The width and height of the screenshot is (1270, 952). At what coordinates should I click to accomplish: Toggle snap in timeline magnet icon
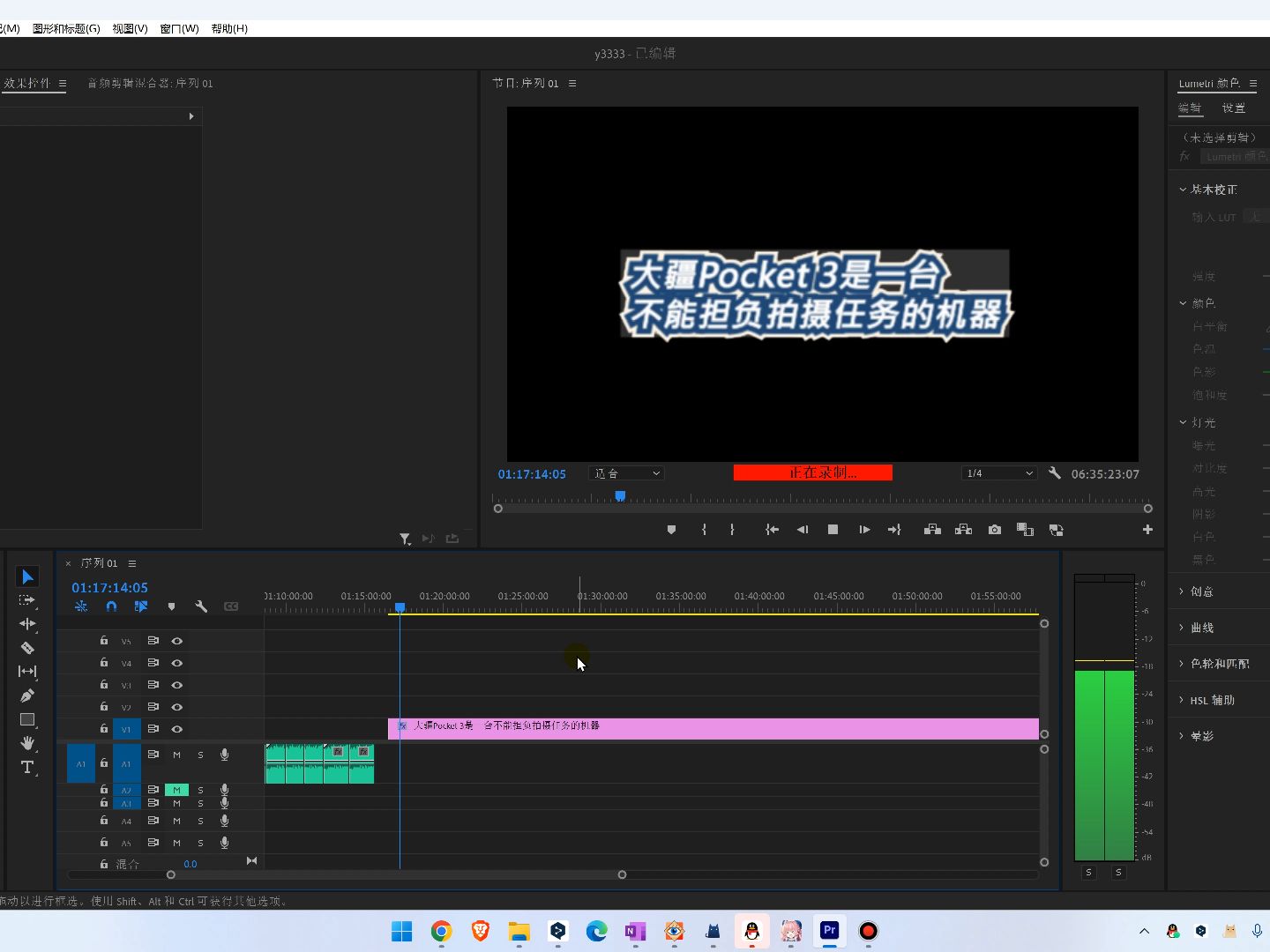click(111, 606)
